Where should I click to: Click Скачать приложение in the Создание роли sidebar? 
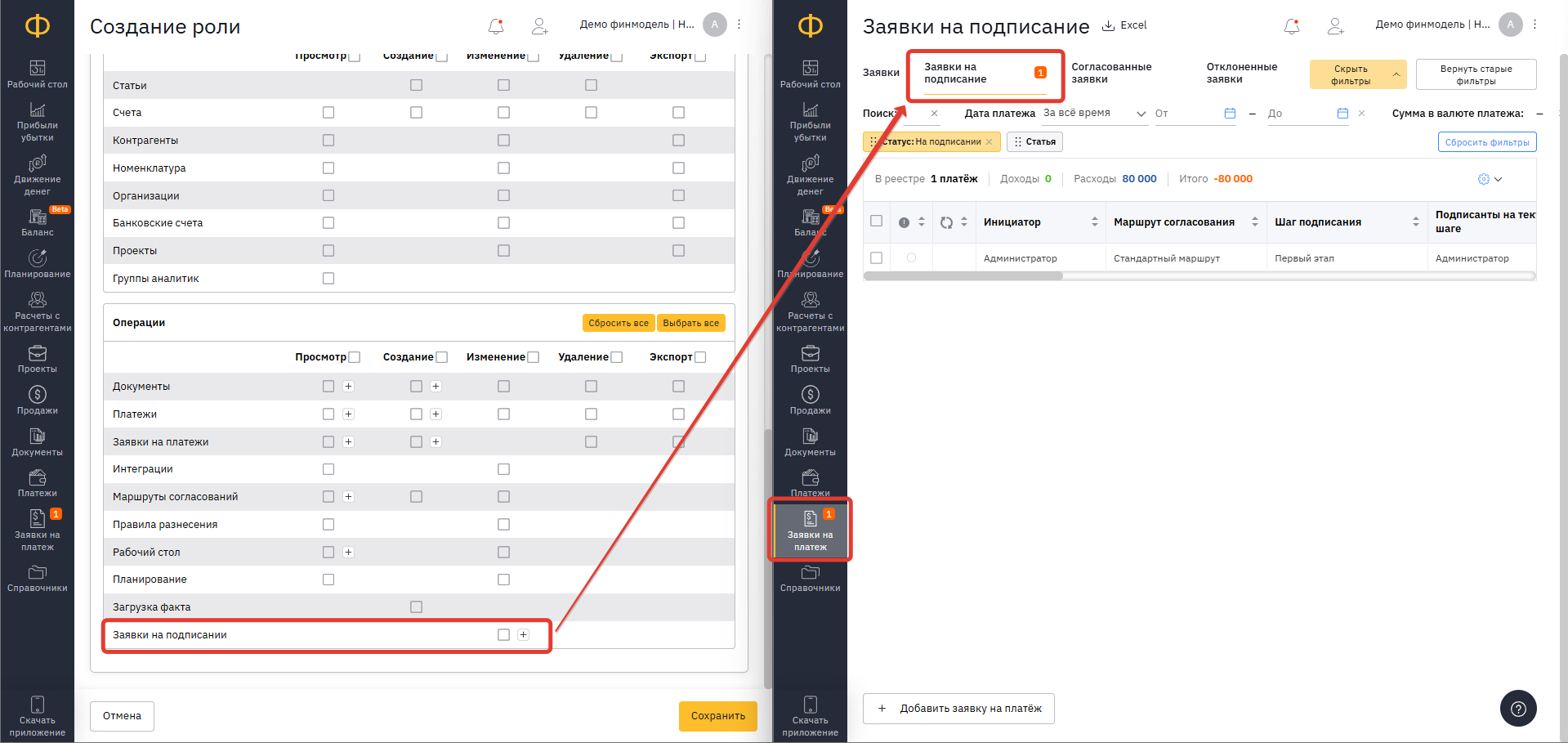coord(38,716)
